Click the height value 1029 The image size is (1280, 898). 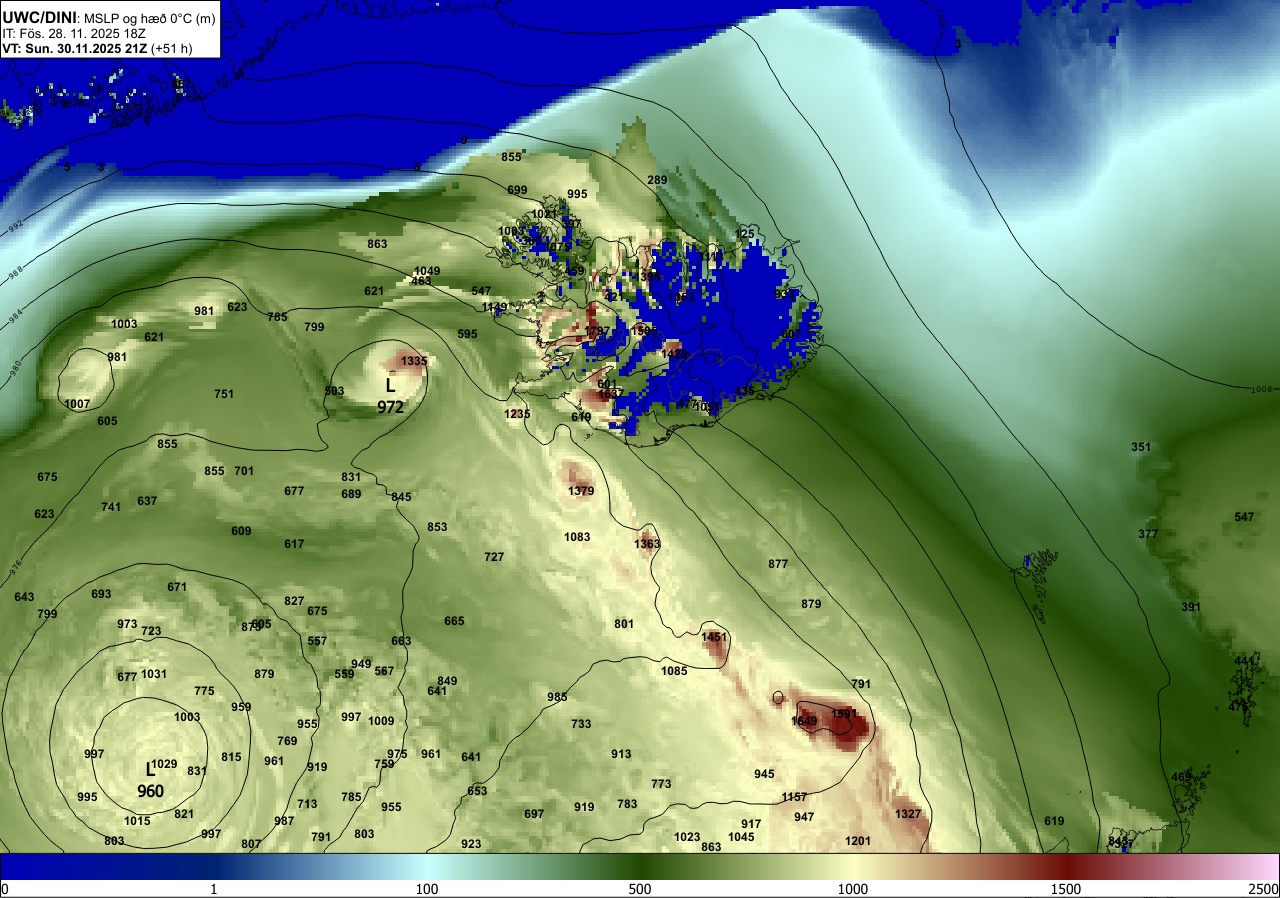click(x=164, y=764)
